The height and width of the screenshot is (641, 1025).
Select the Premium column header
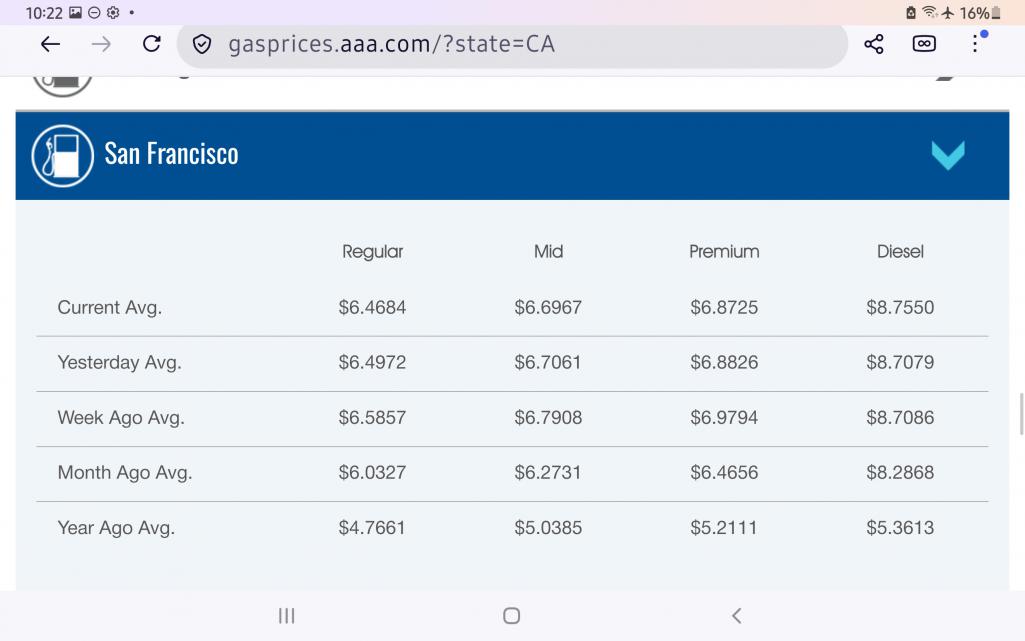pos(724,252)
